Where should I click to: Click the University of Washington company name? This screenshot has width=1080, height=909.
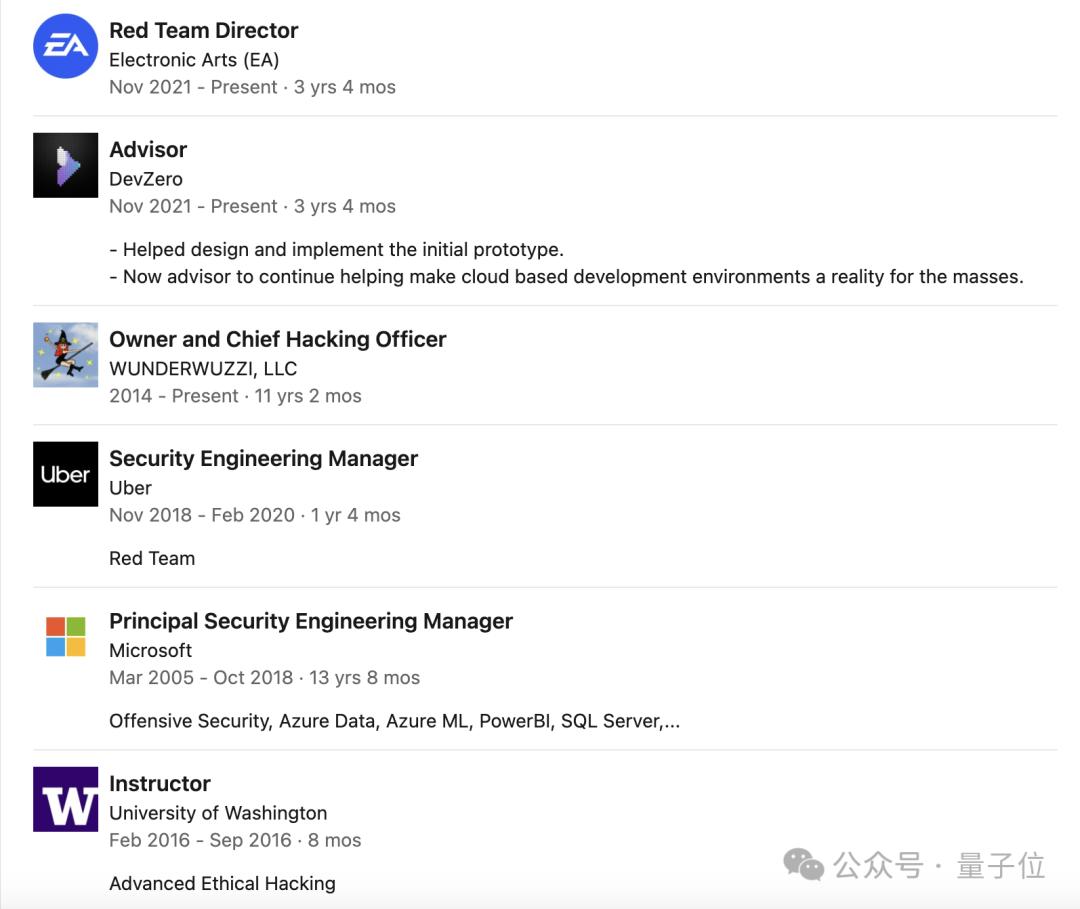[x=218, y=813]
